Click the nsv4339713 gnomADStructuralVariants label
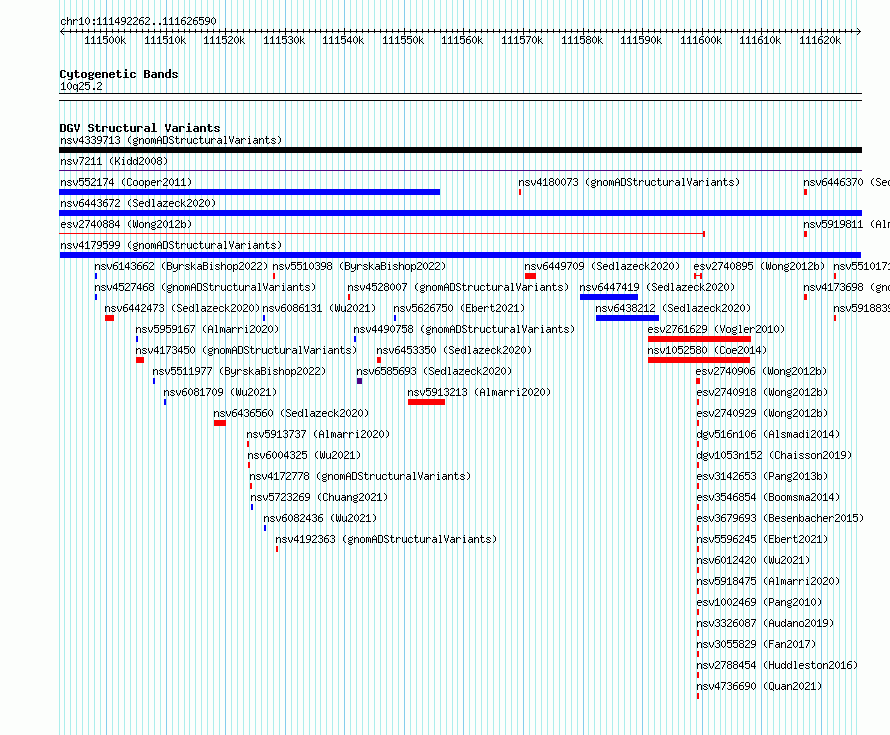This screenshot has height=735, width=890. click(171, 140)
